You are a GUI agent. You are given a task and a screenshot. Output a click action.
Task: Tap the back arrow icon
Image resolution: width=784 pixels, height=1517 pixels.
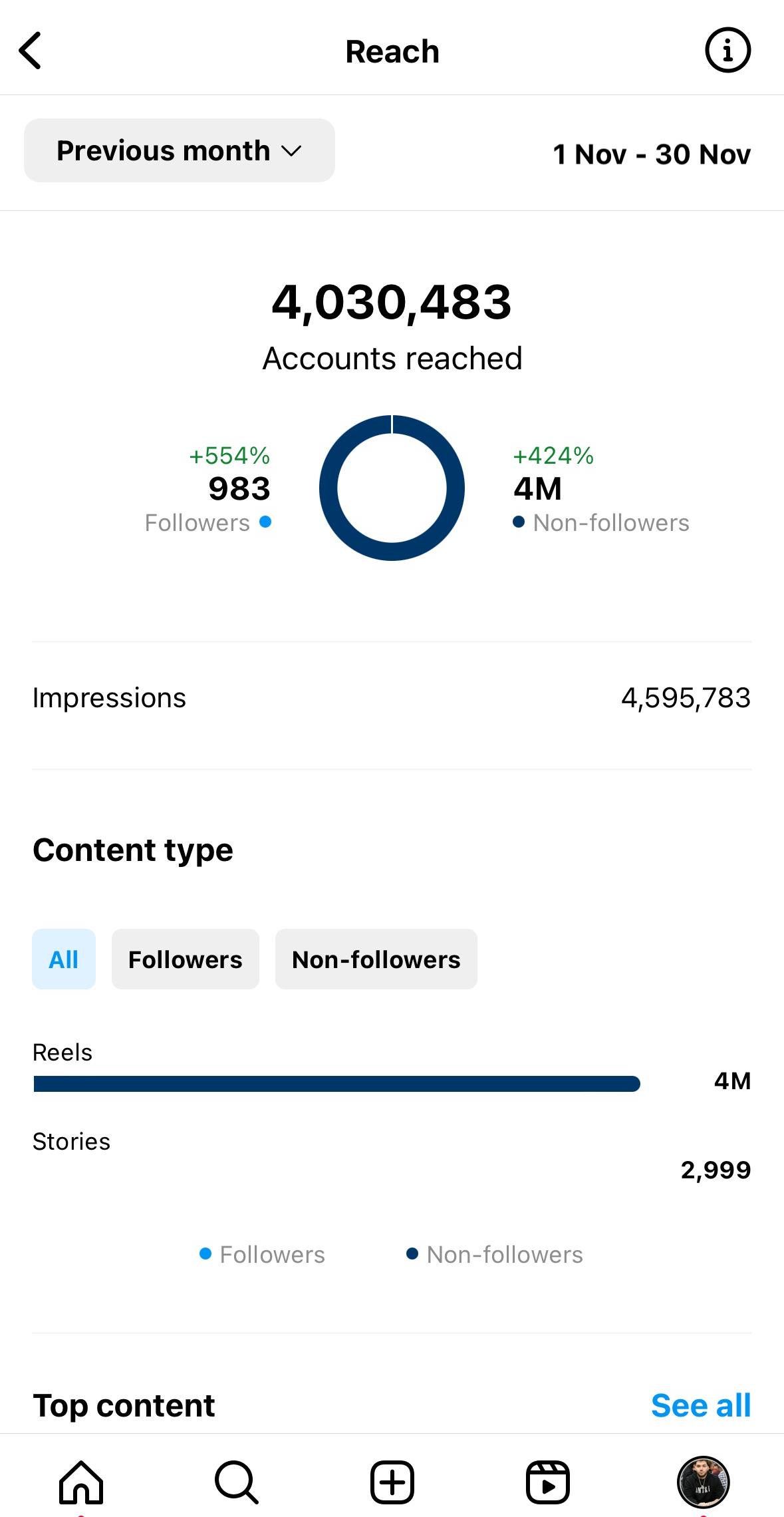click(x=31, y=51)
